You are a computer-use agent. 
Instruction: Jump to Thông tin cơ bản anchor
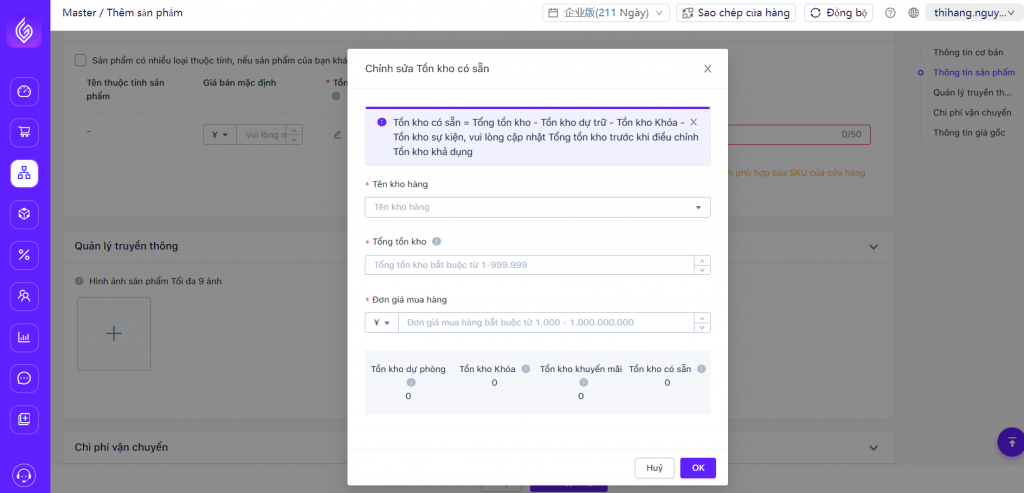click(968, 52)
